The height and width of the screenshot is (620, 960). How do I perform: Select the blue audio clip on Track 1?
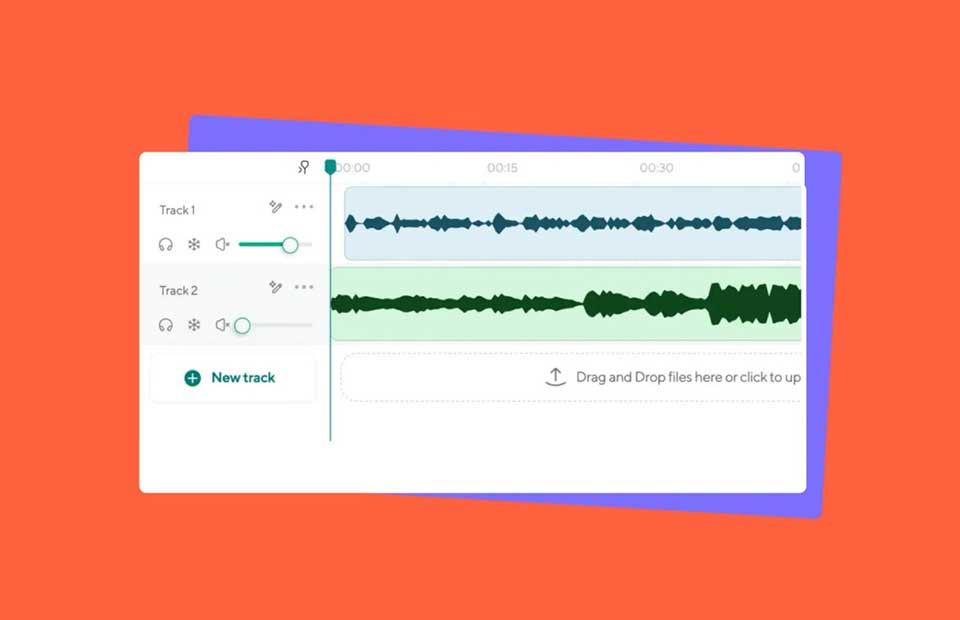pyautogui.click(x=573, y=223)
